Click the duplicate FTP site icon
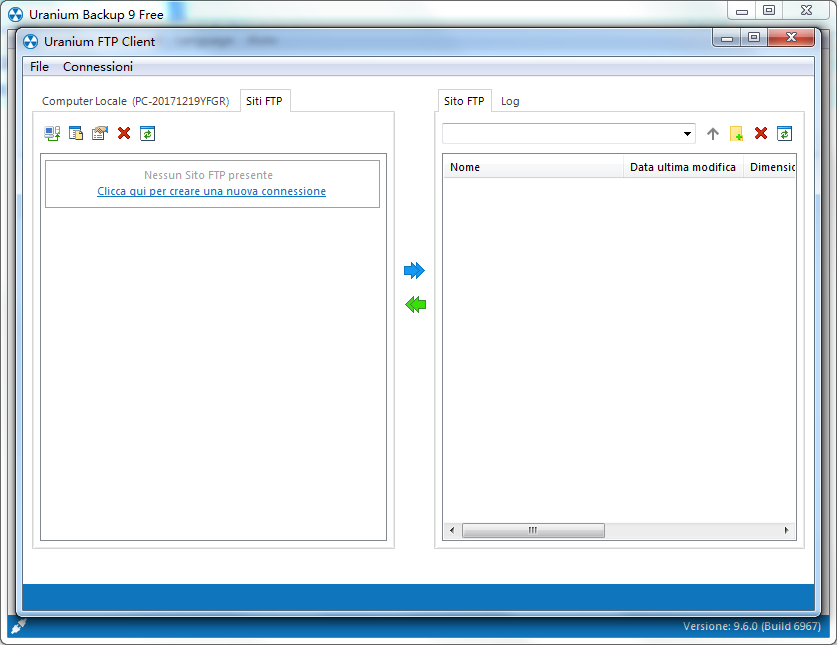 76,133
